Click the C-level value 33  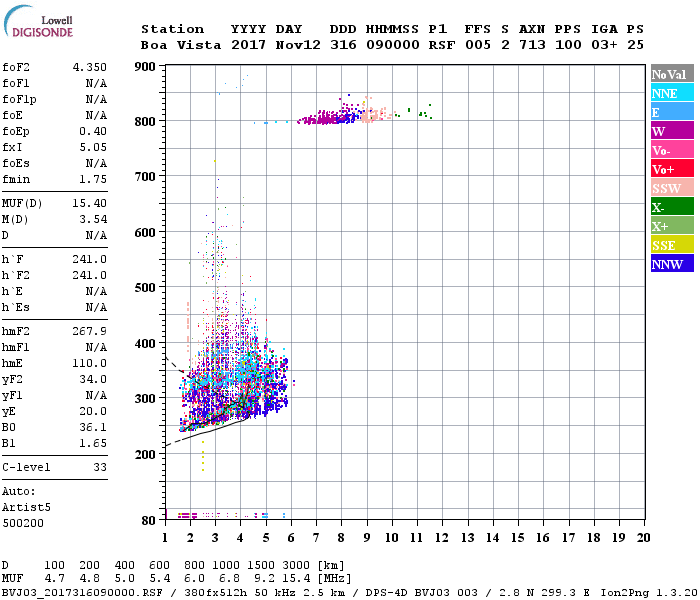click(100, 467)
